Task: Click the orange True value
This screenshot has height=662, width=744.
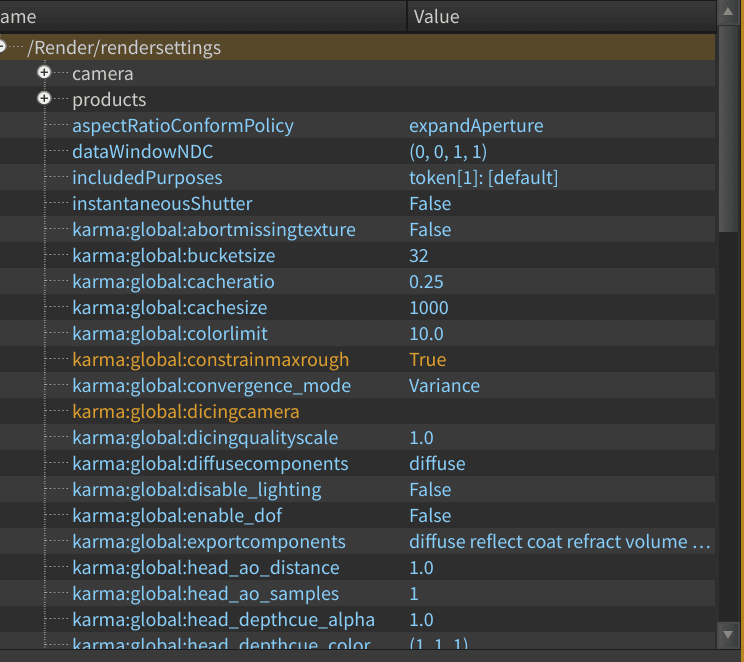Action: coord(428,360)
